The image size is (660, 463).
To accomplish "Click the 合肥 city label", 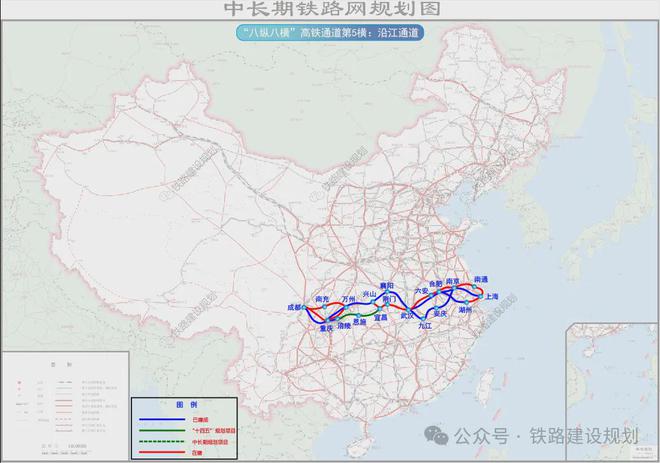I will (x=436, y=284).
